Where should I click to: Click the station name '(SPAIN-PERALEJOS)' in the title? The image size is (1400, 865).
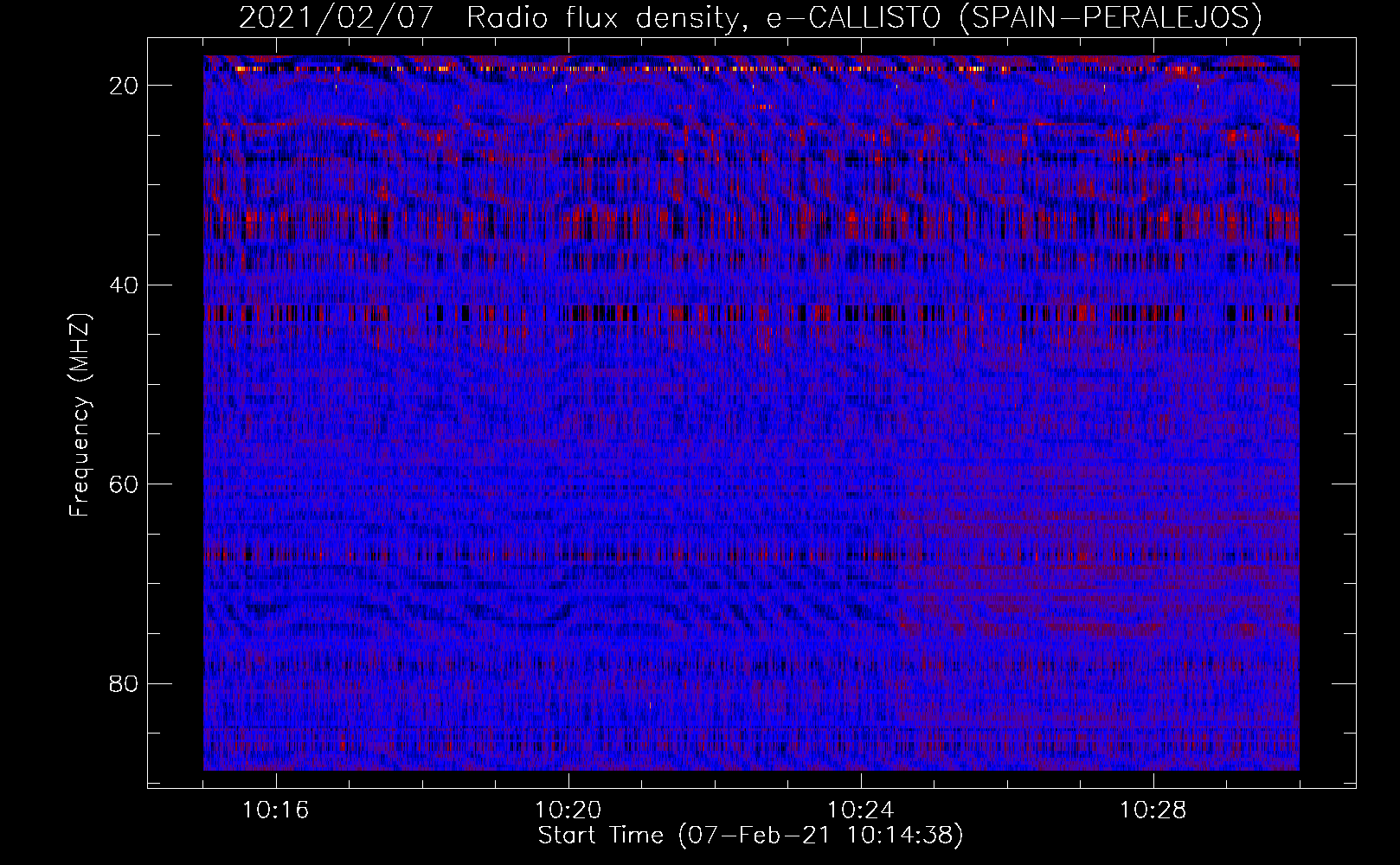(x=1111, y=18)
